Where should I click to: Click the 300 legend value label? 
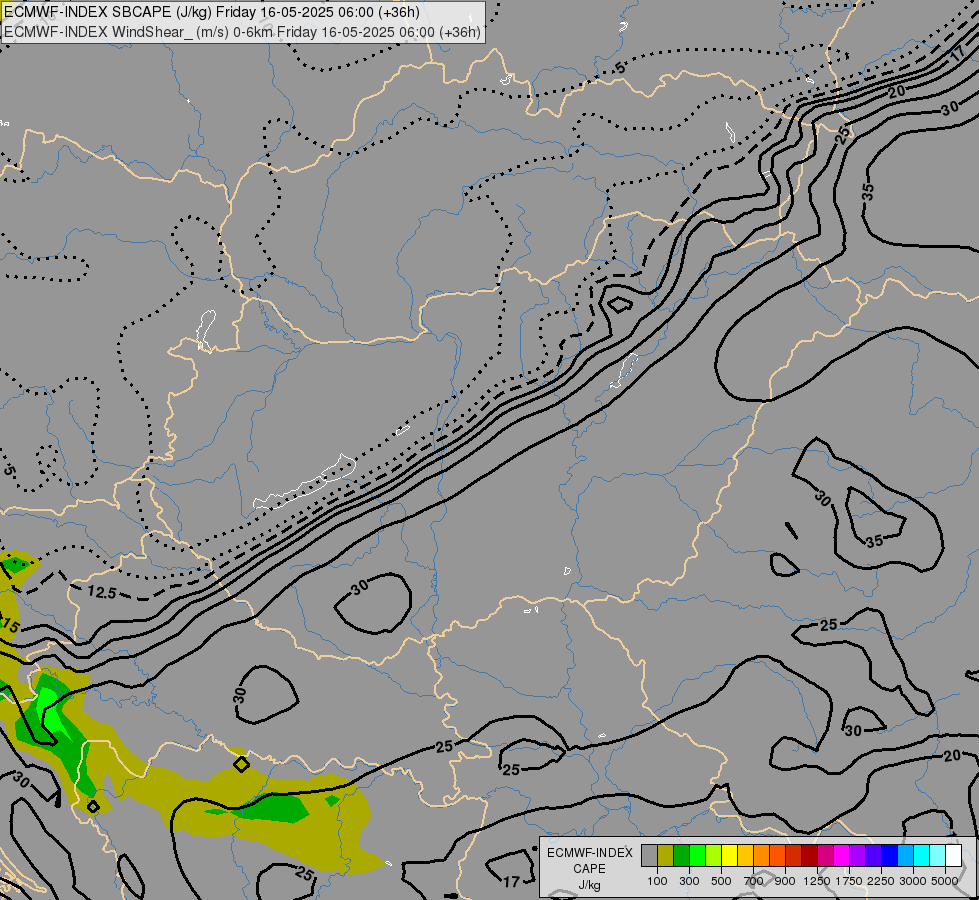(x=689, y=881)
